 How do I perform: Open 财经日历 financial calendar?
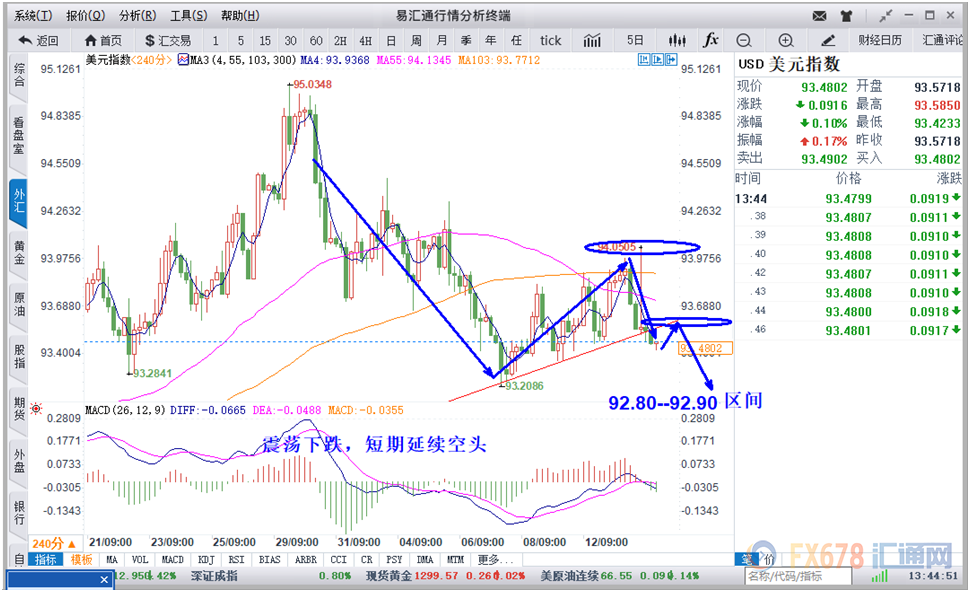(x=880, y=41)
